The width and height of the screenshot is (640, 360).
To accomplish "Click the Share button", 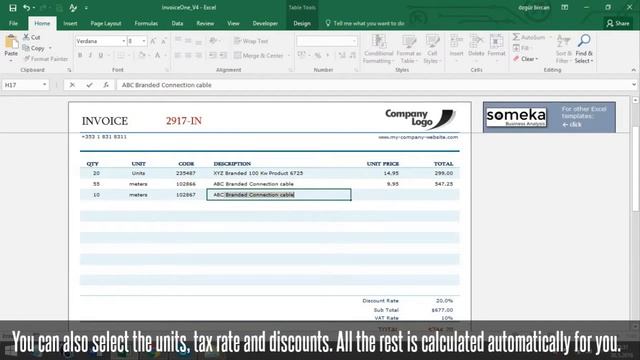I will [x=618, y=23].
